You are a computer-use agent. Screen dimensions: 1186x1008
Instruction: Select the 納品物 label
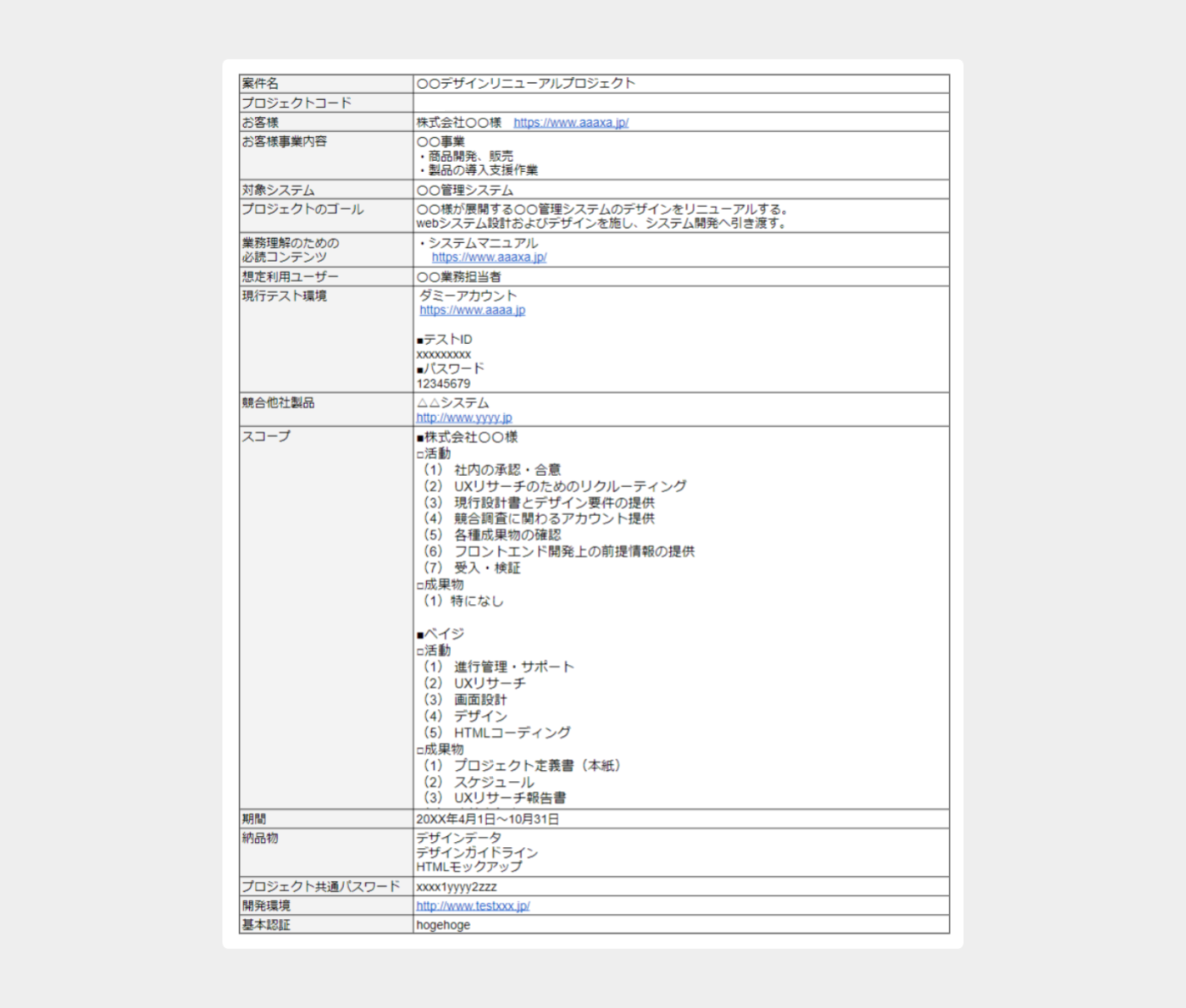point(260,838)
